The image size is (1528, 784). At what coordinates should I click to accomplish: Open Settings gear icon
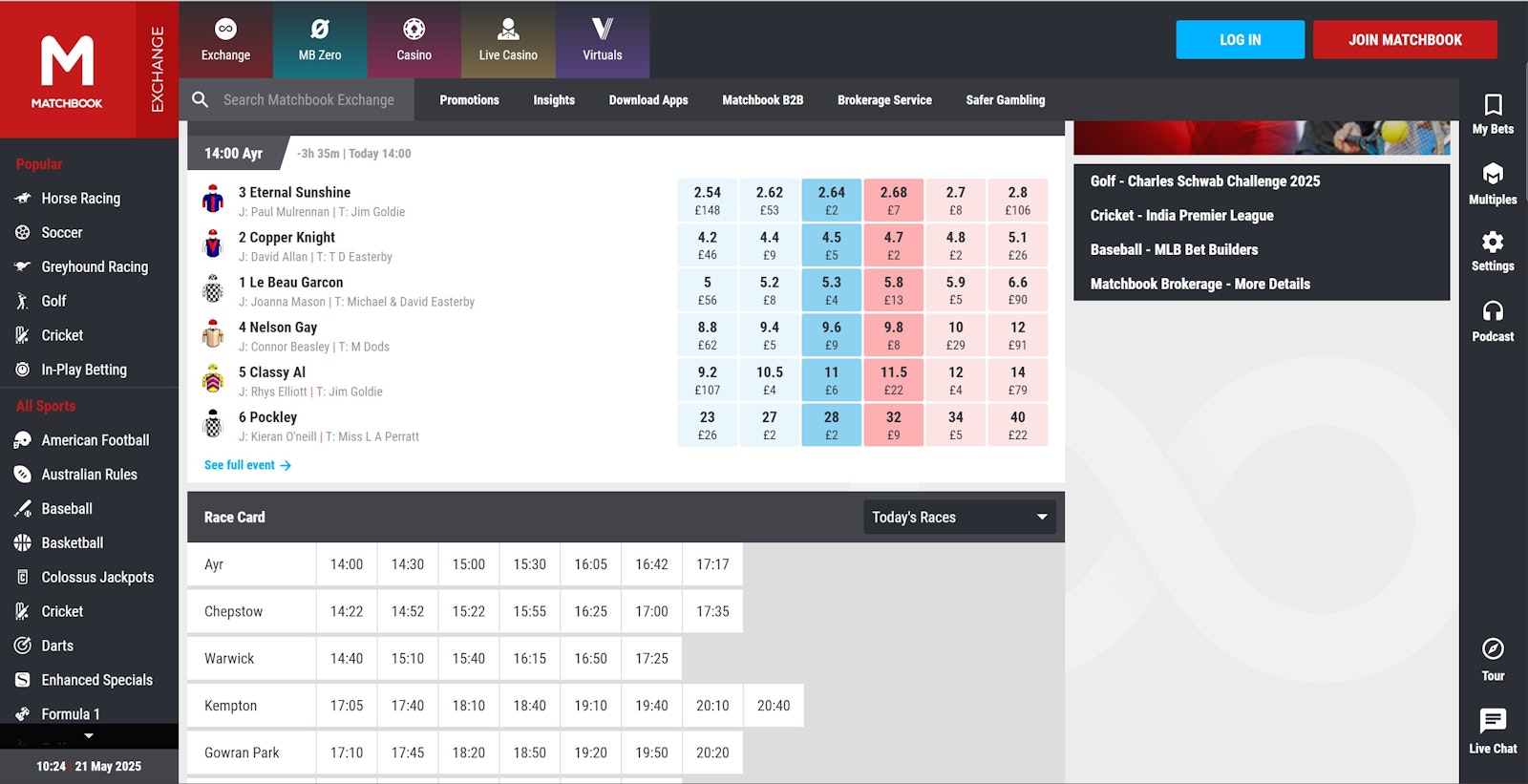pos(1493,243)
